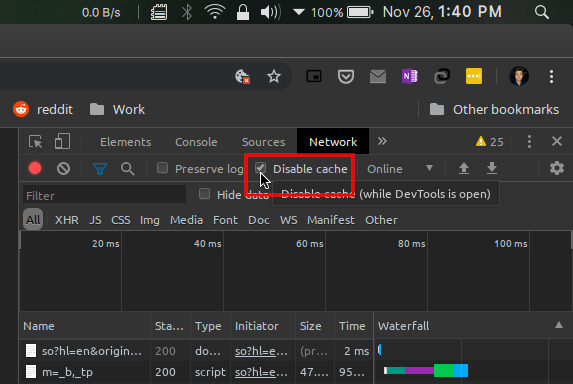This screenshot has width=573, height=384.
Task: Click the Filter text input
Action: click(x=104, y=195)
